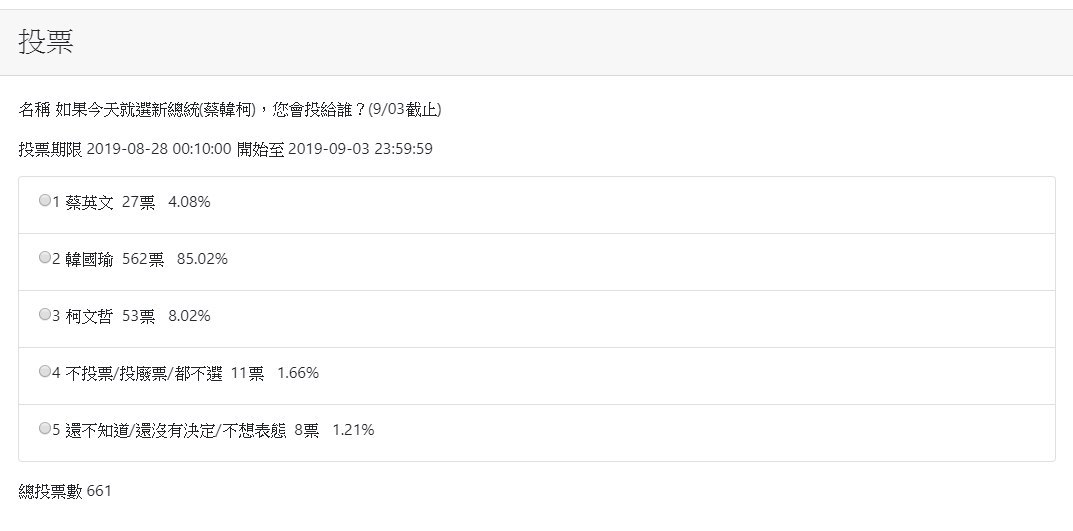Click the 投票 page heading
This screenshot has height=531, width=1073.
(x=46, y=42)
